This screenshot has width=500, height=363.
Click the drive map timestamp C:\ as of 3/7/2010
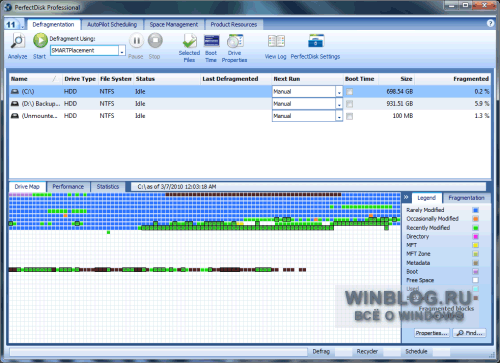[177, 187]
